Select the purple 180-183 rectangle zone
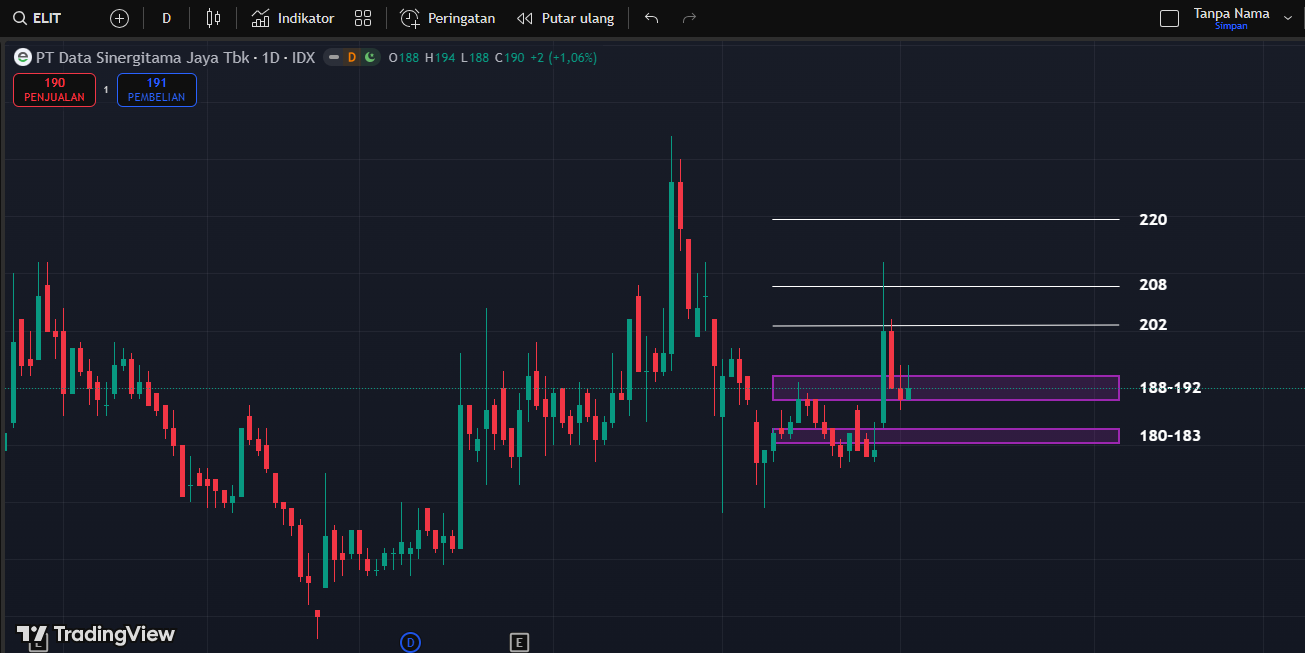The height and width of the screenshot is (653, 1305). coord(945,436)
